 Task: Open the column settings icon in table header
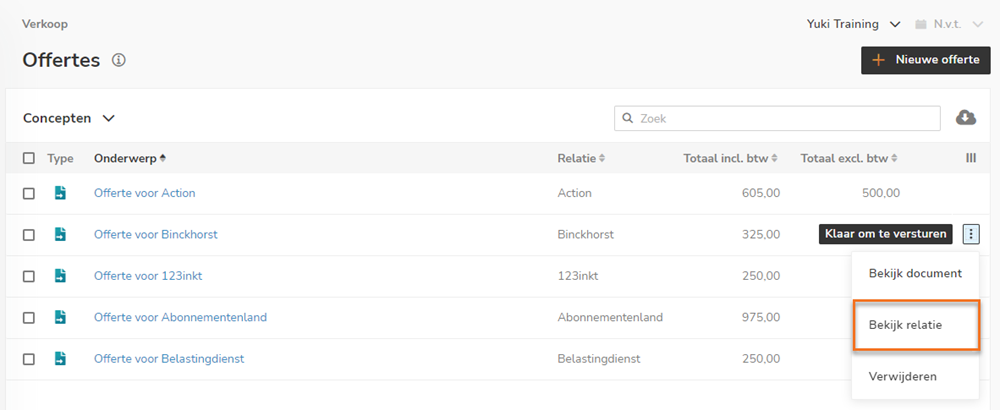(971, 158)
